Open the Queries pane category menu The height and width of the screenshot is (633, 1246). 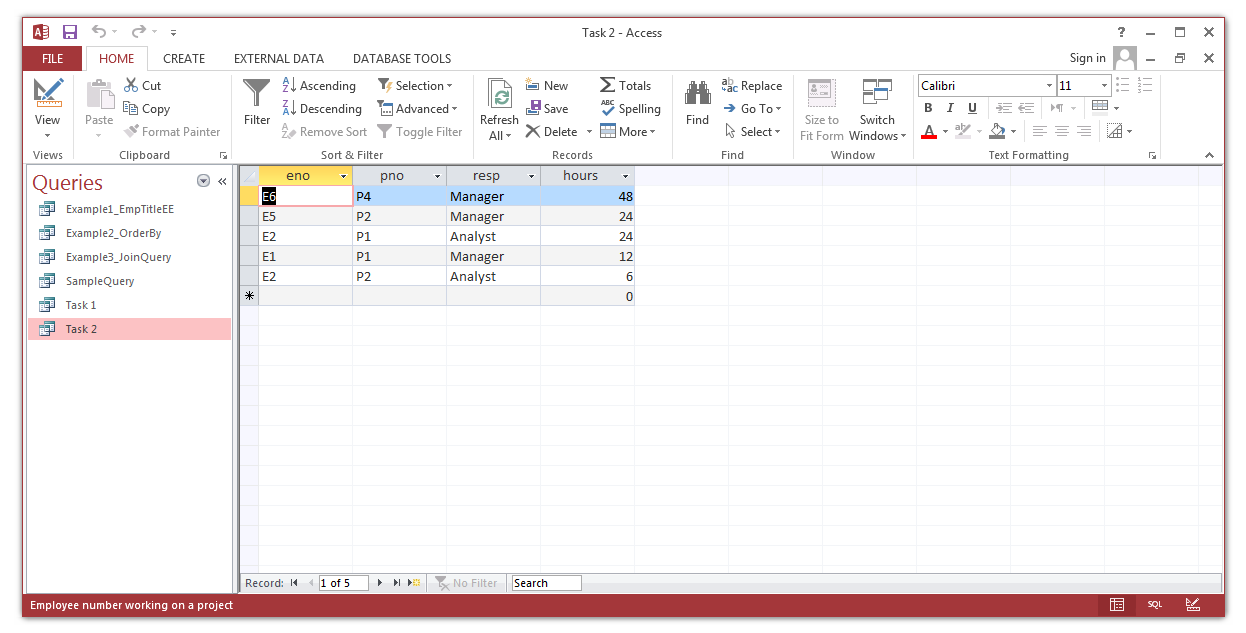(204, 182)
